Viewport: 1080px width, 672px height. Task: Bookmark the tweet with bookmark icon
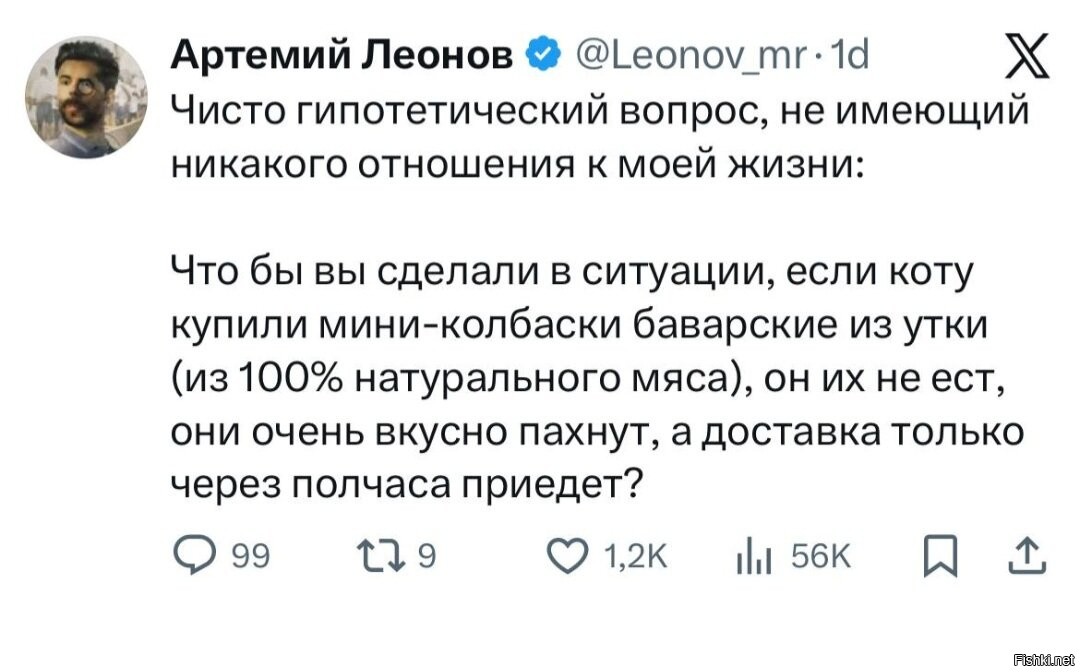tap(940, 555)
